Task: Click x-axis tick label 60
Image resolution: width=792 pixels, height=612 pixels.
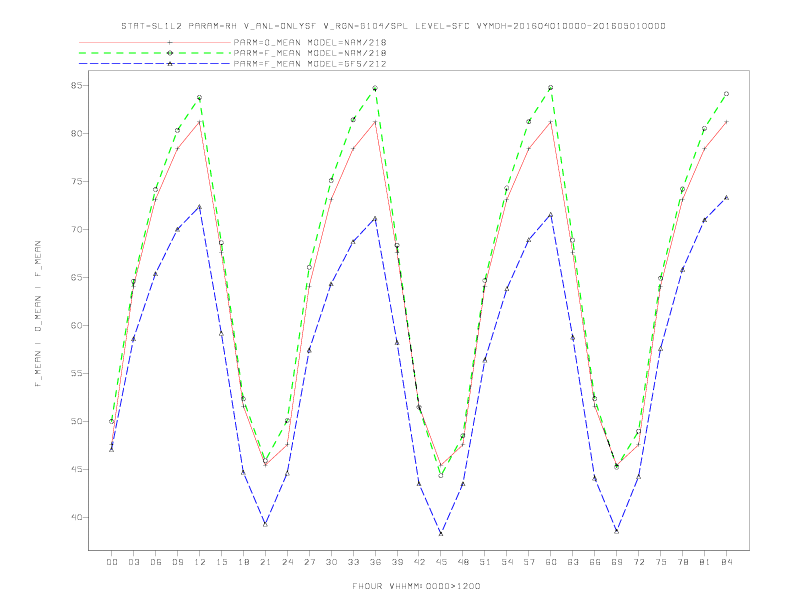Action: (x=551, y=562)
